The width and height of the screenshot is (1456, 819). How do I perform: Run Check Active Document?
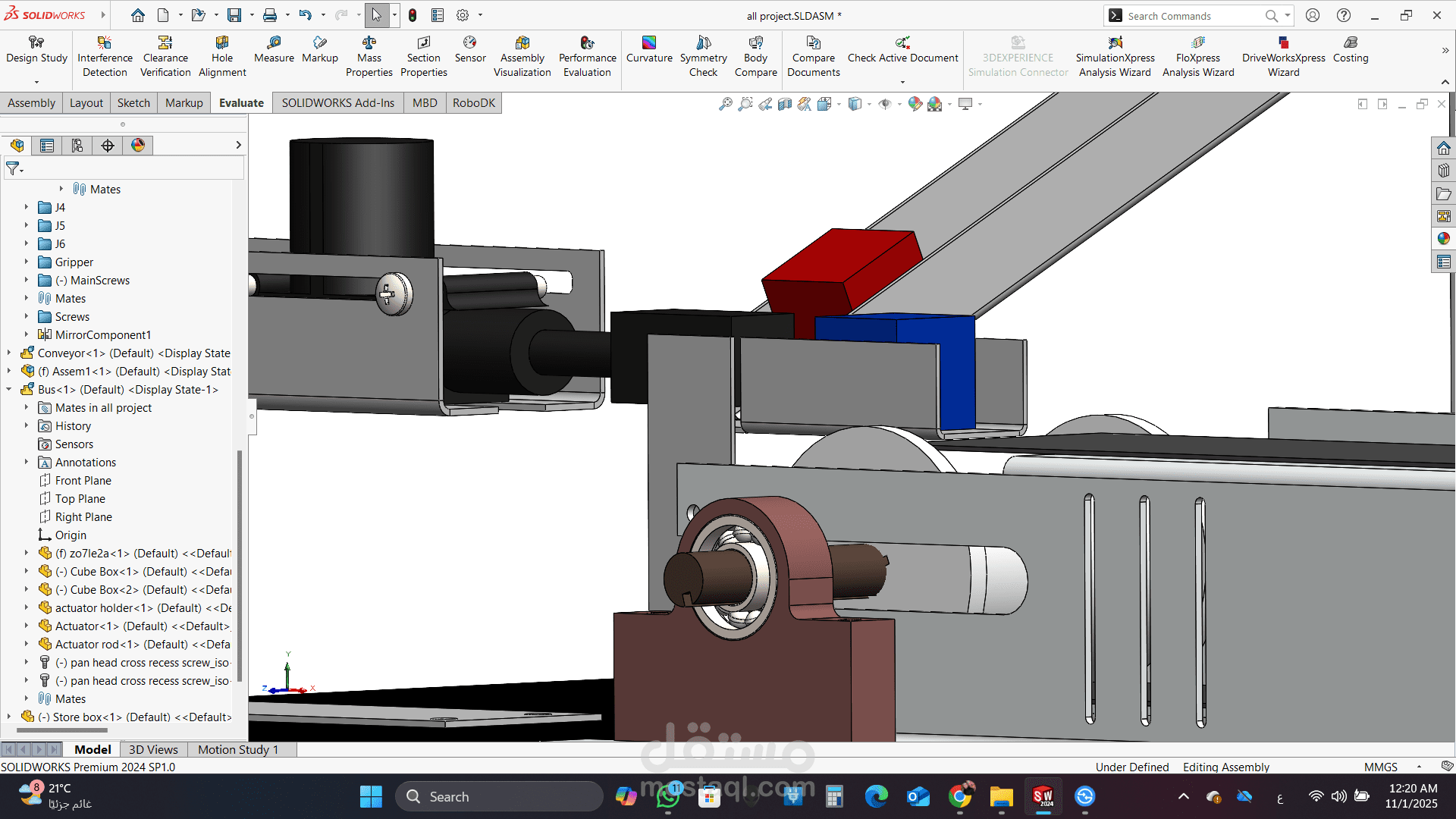click(x=902, y=50)
